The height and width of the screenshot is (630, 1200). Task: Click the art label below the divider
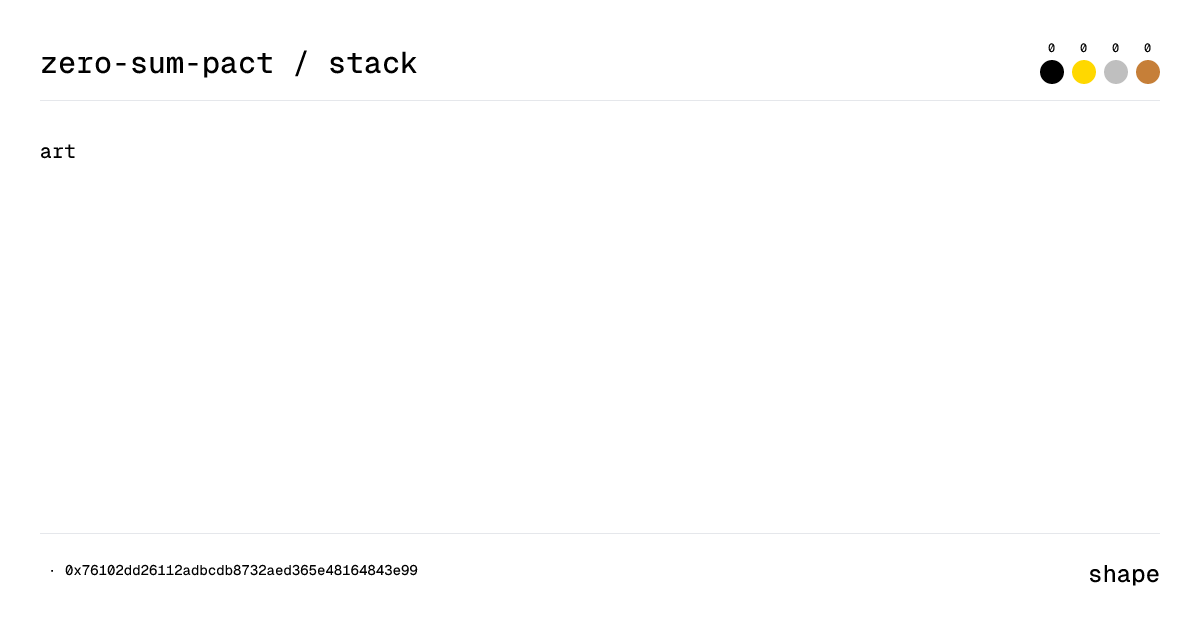(x=57, y=152)
